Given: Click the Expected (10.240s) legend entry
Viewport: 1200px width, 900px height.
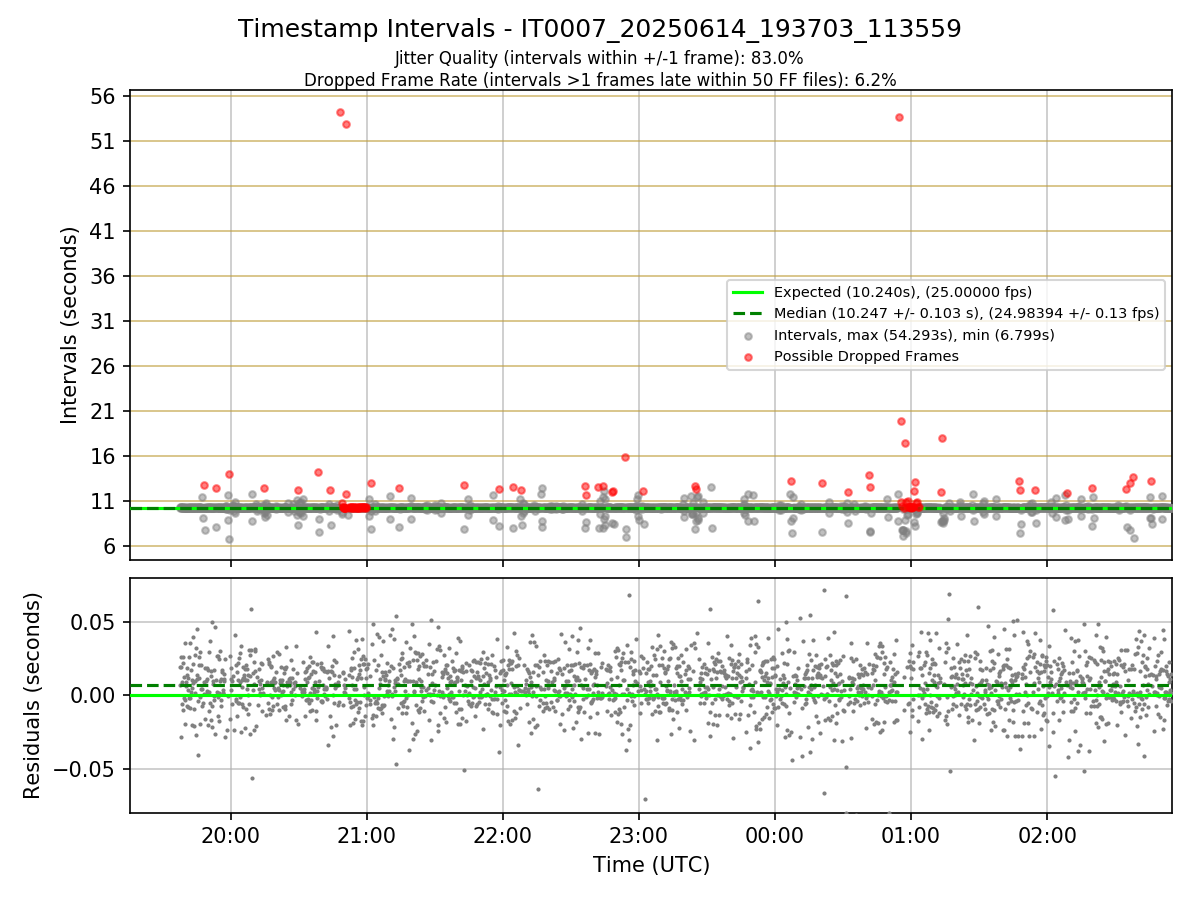Looking at the screenshot, I should click(903, 292).
